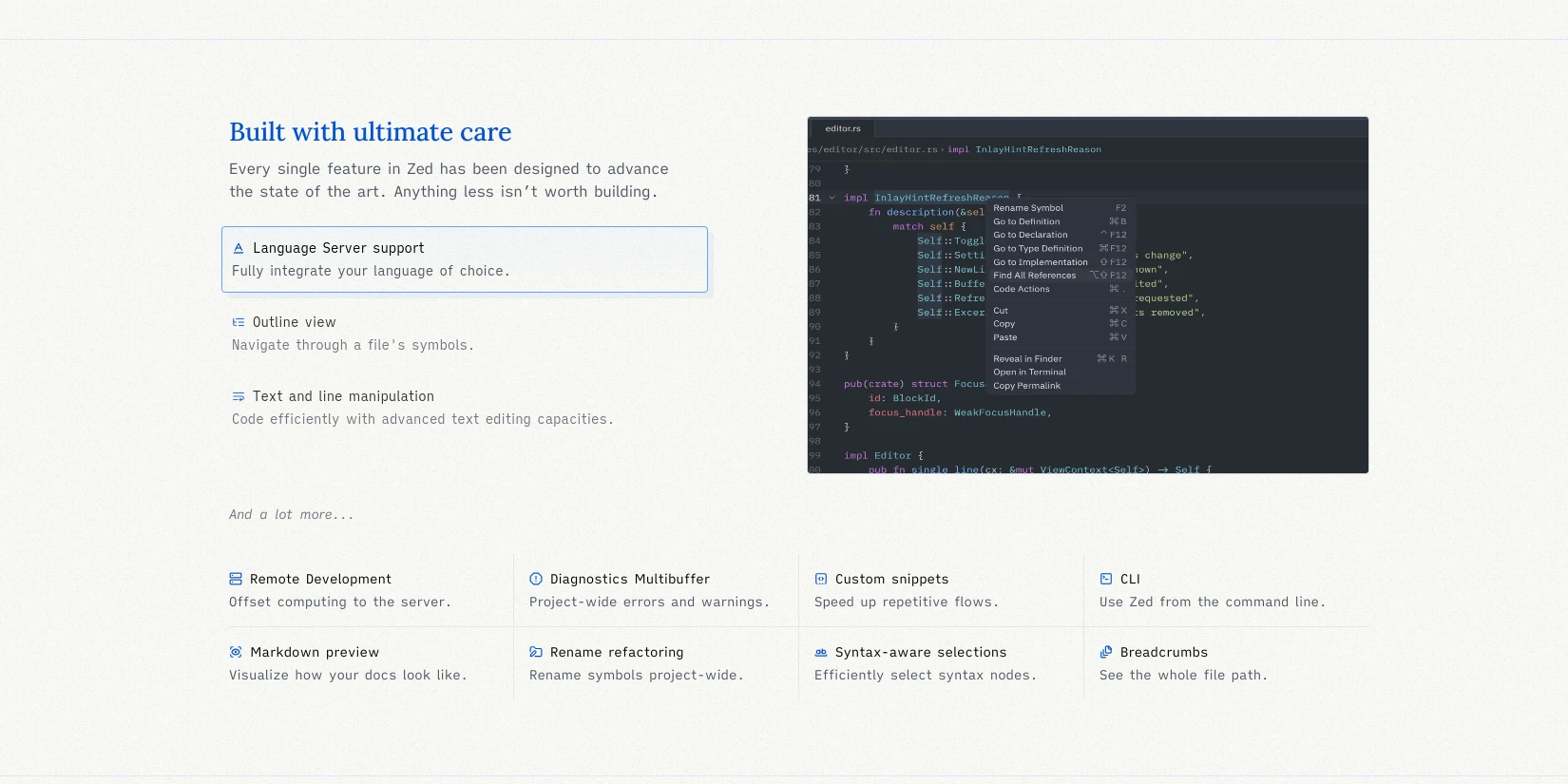Click the Breadcrumbs icon
Viewport: 1568px width, 784px height.
pyautogui.click(x=1106, y=652)
